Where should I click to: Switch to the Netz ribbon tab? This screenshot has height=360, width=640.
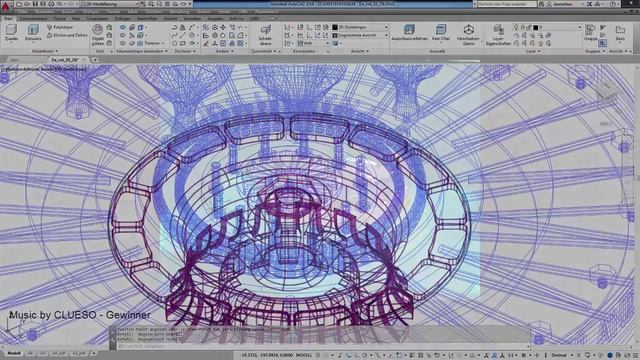pyautogui.click(x=76, y=18)
